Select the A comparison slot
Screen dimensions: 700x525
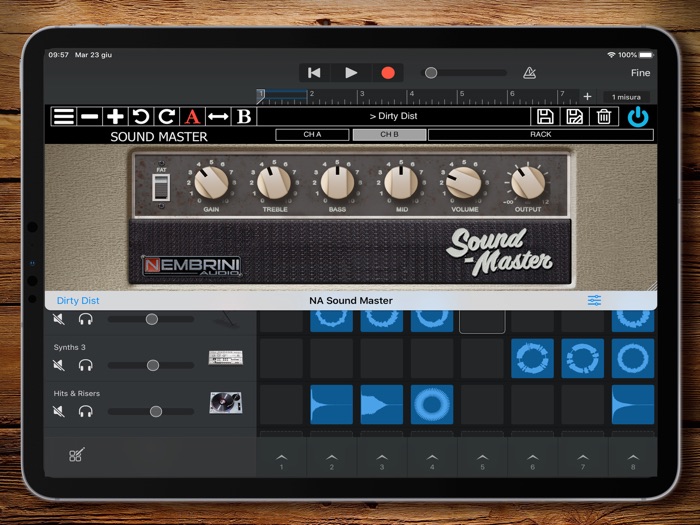pos(192,117)
